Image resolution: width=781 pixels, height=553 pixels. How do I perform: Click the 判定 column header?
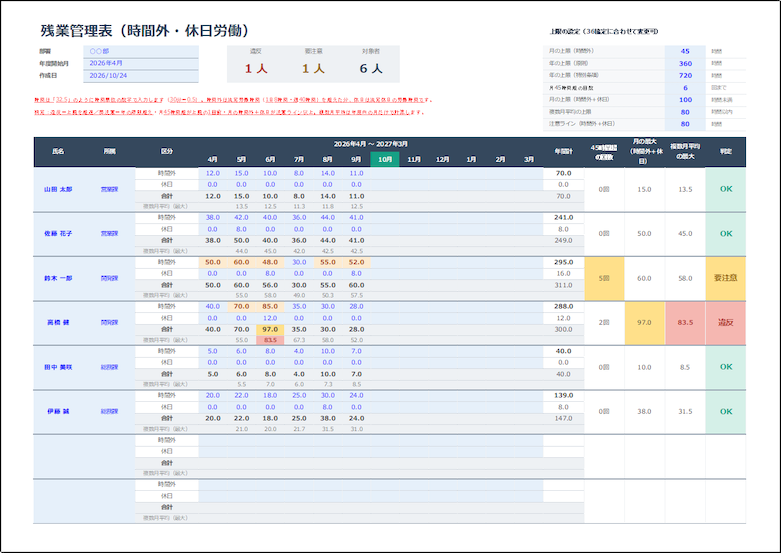726,151
